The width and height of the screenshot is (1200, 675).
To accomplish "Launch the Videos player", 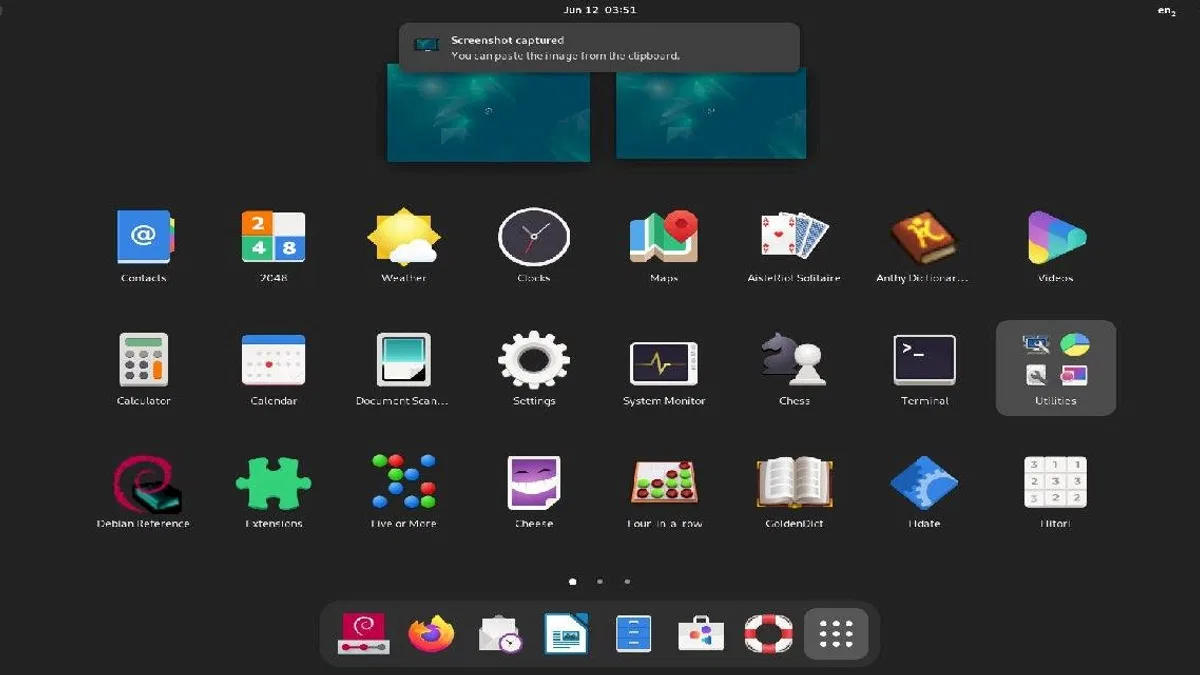I will [x=1056, y=246].
